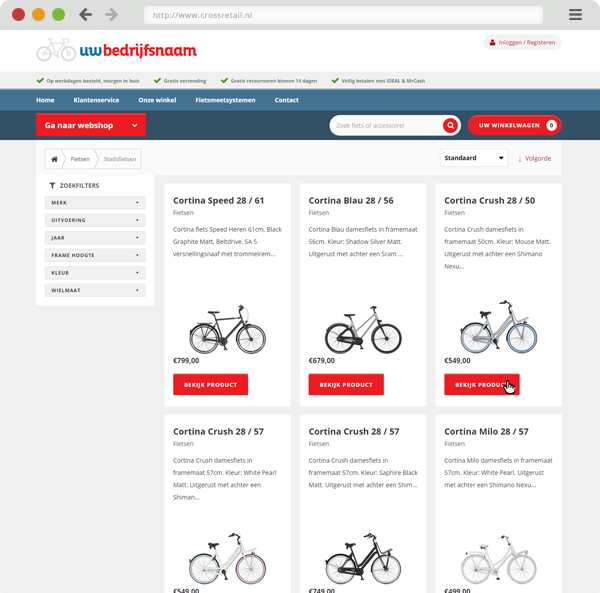The width and height of the screenshot is (600, 593).
Task: Click the bicycle logo icon
Action: [x=56, y=50]
